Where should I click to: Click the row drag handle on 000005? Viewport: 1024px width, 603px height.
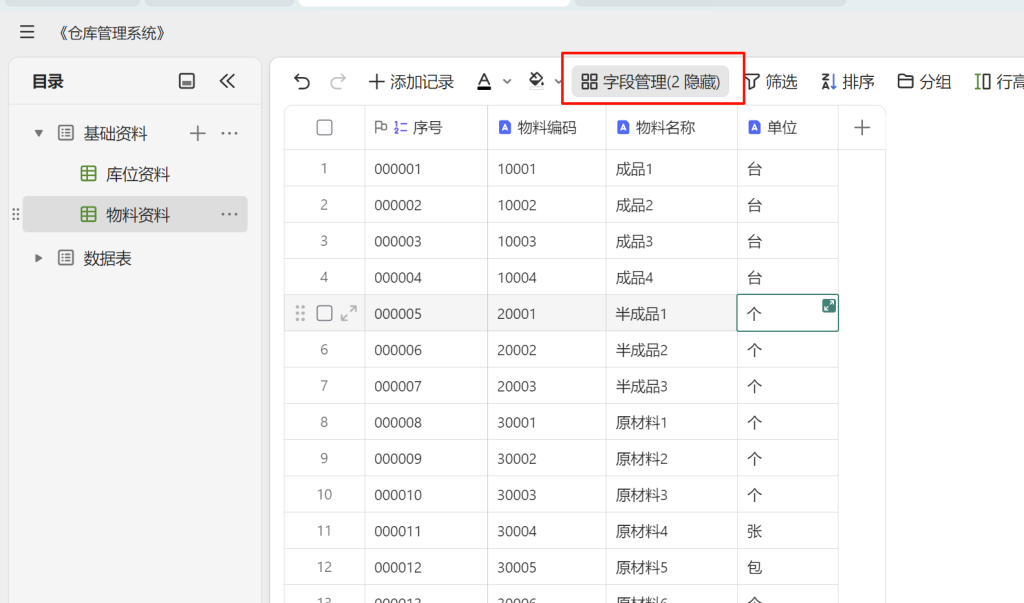300,313
